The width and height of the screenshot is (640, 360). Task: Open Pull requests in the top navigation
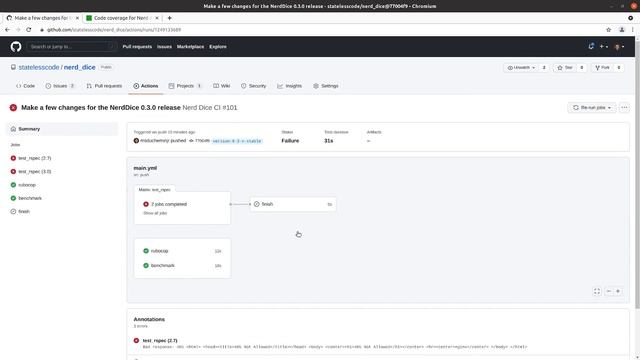coord(137,47)
